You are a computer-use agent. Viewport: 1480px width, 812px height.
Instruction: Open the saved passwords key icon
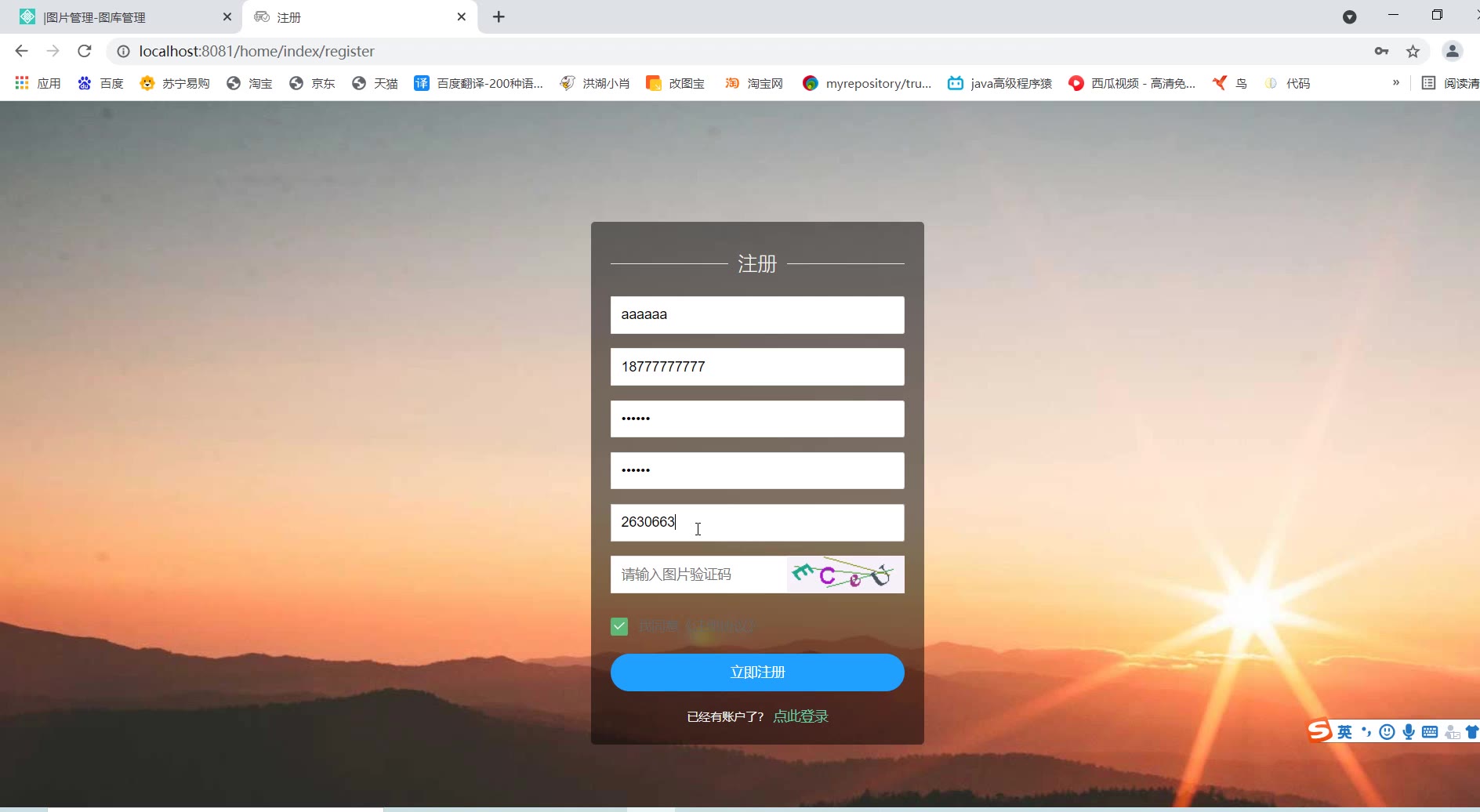[1381, 51]
